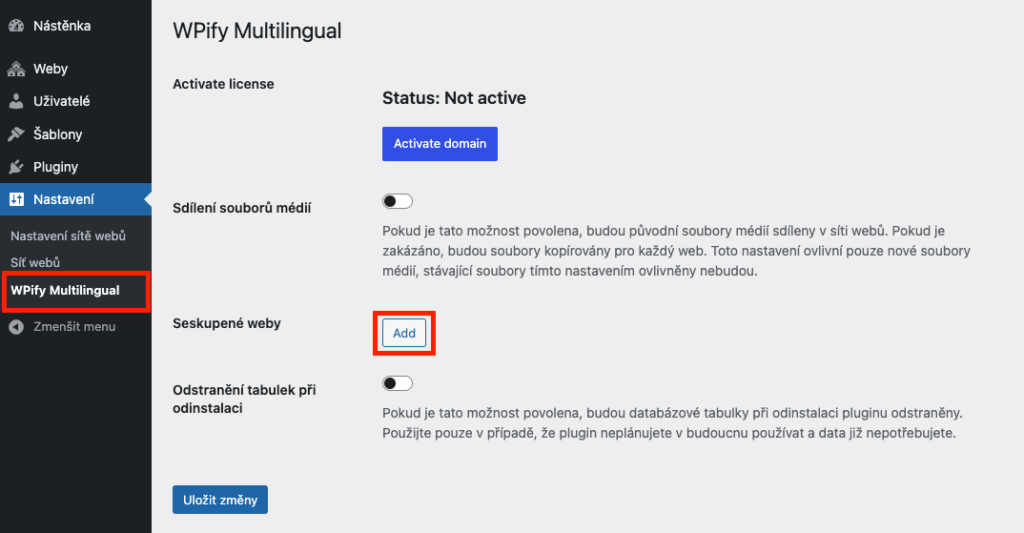Click the Activate domain button

coord(440,144)
